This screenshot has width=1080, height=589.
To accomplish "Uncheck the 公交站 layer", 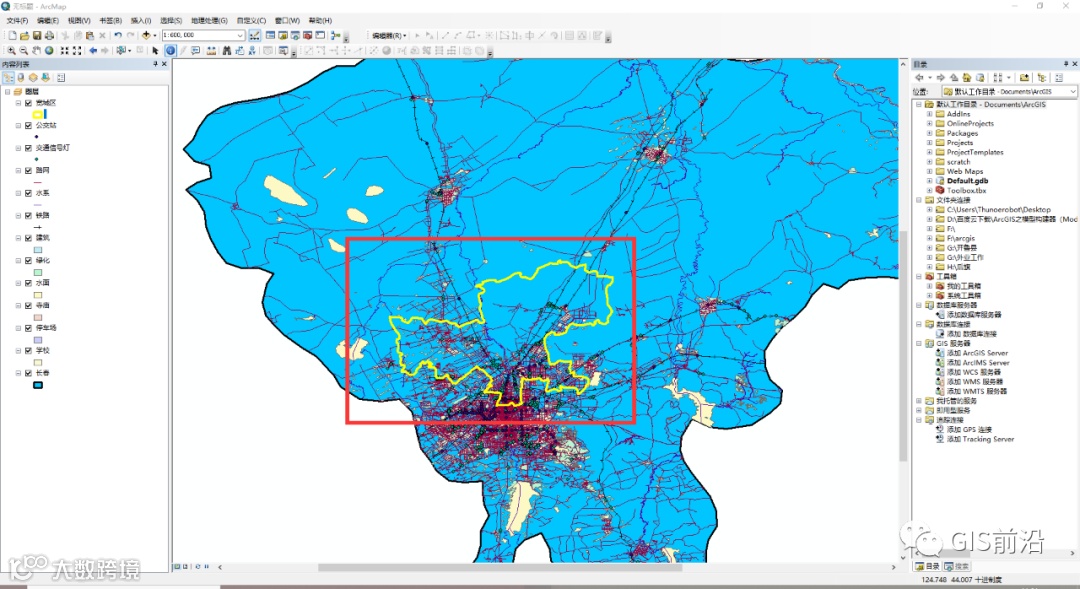I will pos(28,125).
